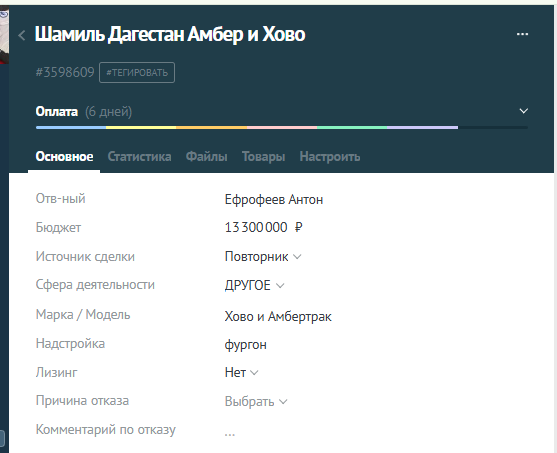Open the Источник сделки Повторник dropdown

(x=263, y=257)
